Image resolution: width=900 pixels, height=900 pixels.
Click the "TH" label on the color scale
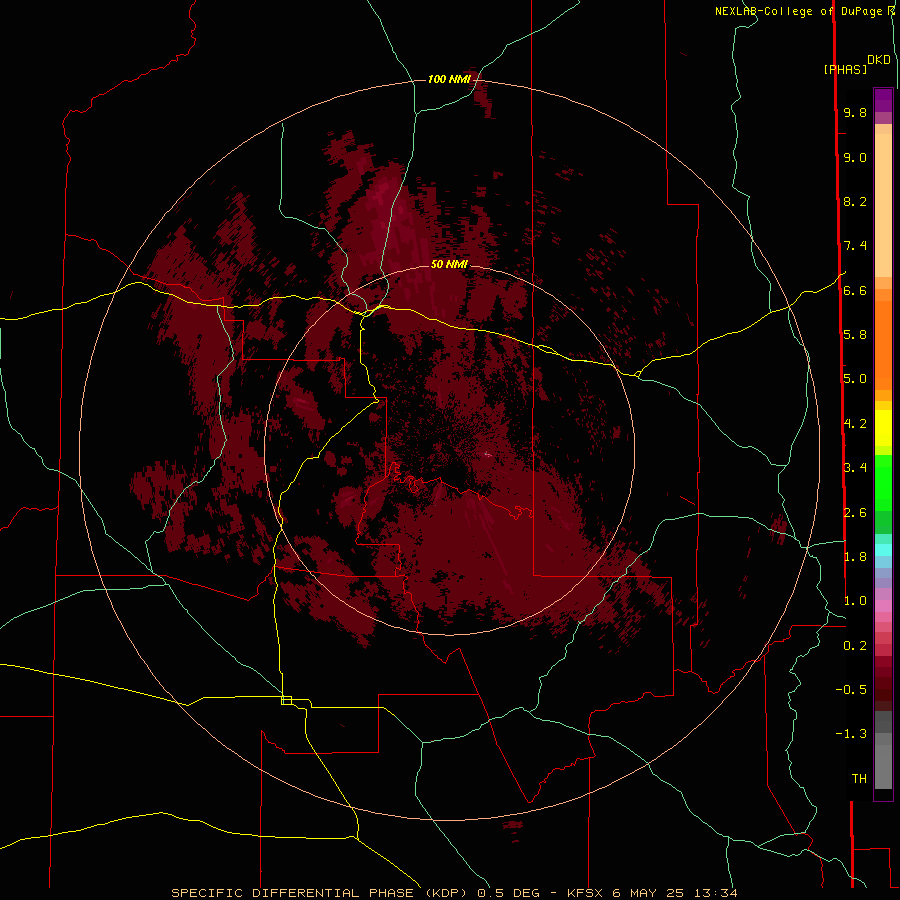pos(859,779)
